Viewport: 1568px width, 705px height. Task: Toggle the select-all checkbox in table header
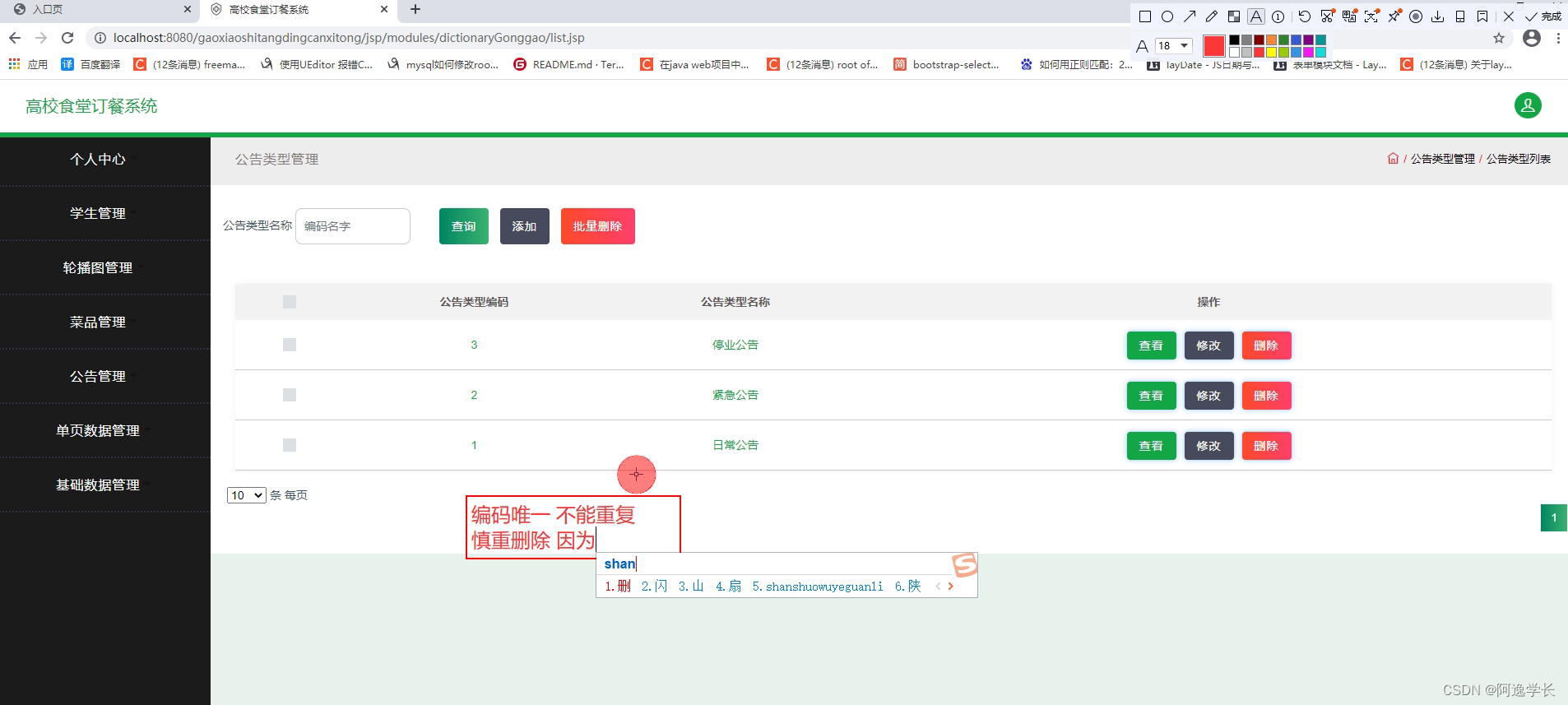point(290,302)
